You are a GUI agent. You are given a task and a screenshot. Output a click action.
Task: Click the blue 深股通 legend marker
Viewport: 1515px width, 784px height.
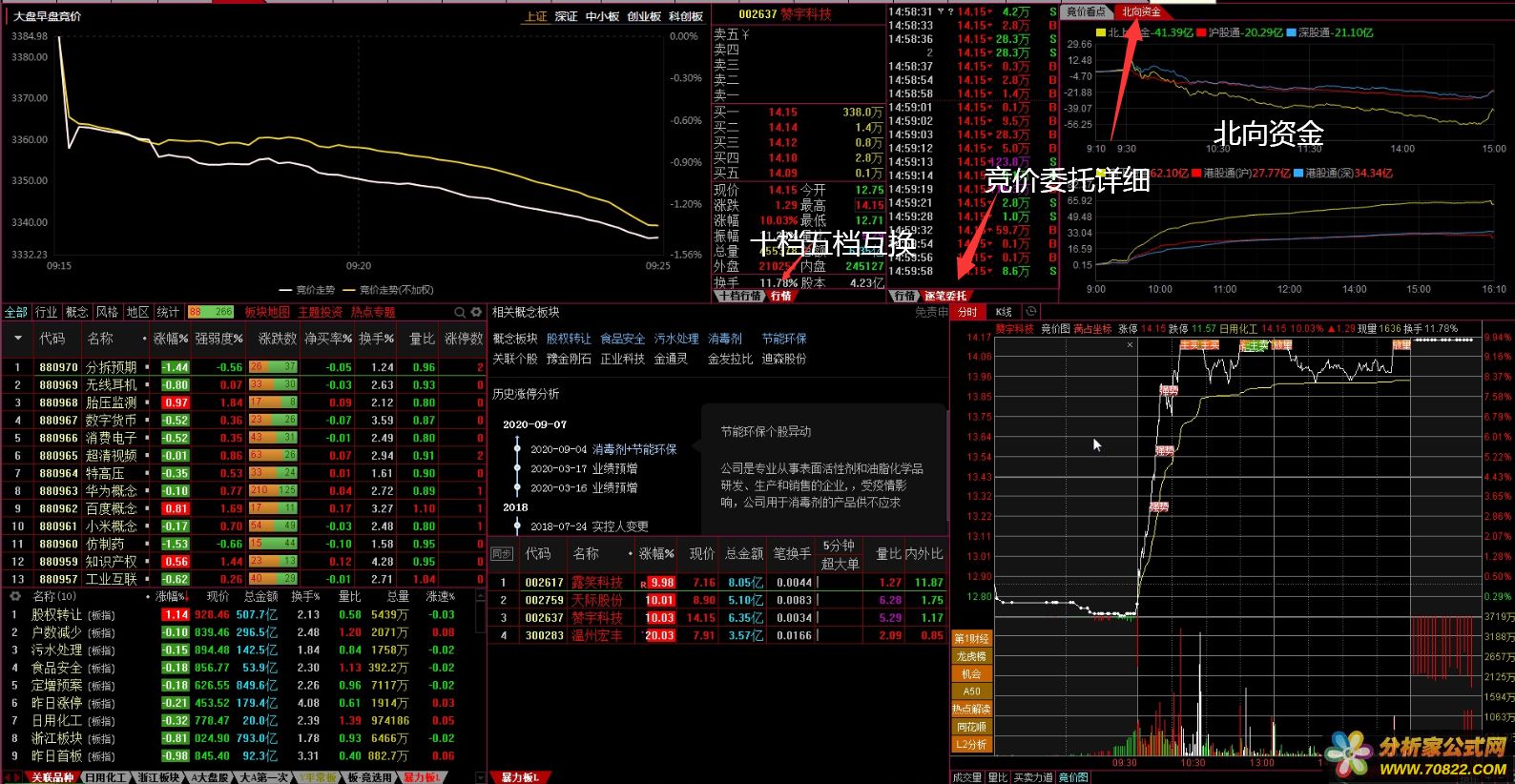pyautogui.click(x=1292, y=32)
